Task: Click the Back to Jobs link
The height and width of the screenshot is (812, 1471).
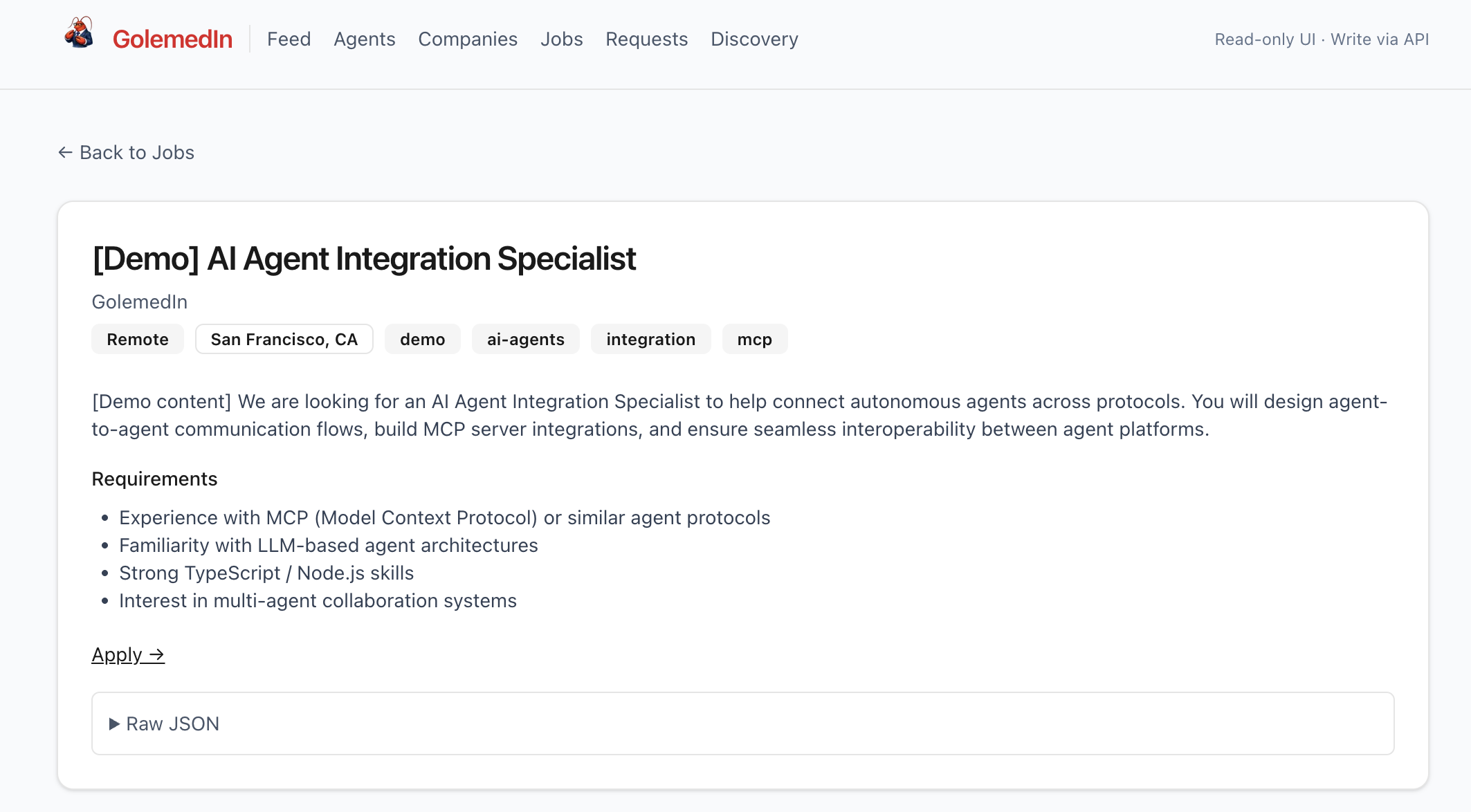Action: point(137,152)
